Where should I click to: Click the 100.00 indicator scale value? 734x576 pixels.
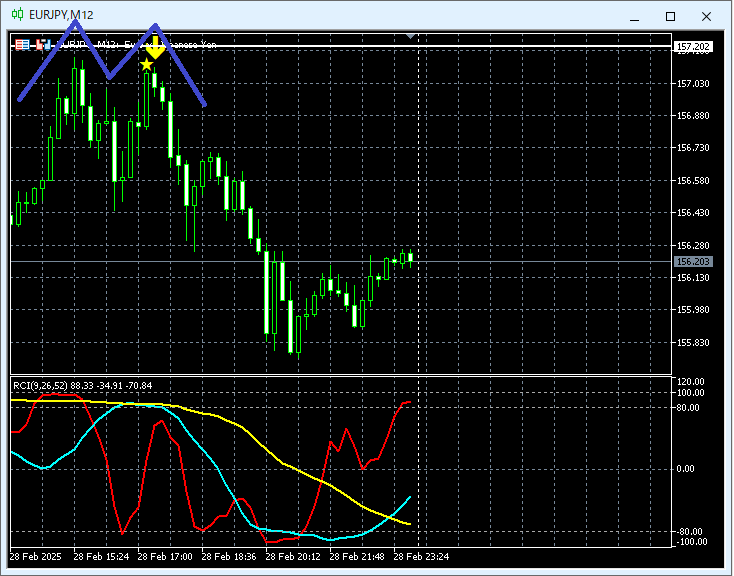pos(690,392)
